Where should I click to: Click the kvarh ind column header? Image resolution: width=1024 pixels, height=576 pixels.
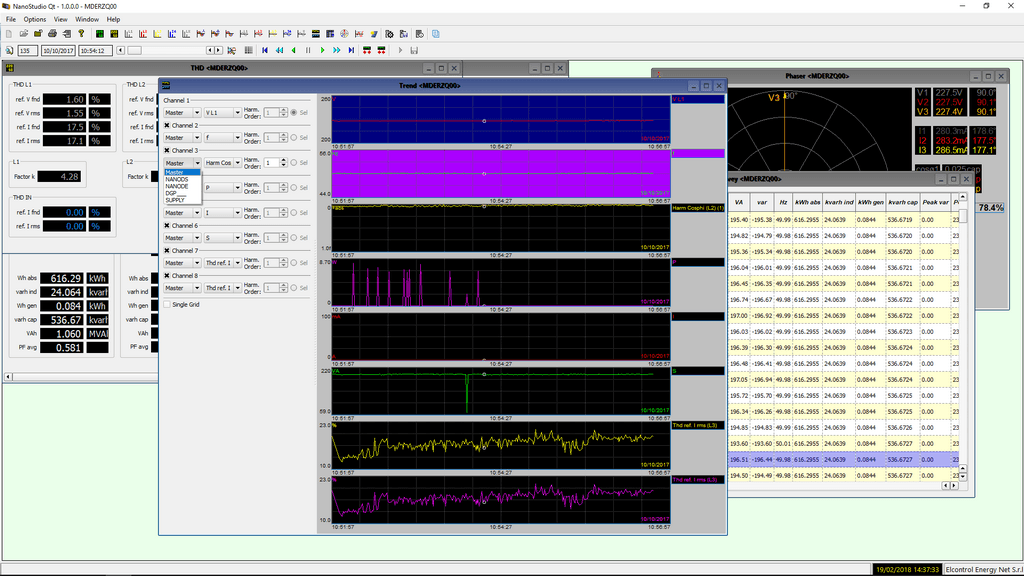pos(838,202)
